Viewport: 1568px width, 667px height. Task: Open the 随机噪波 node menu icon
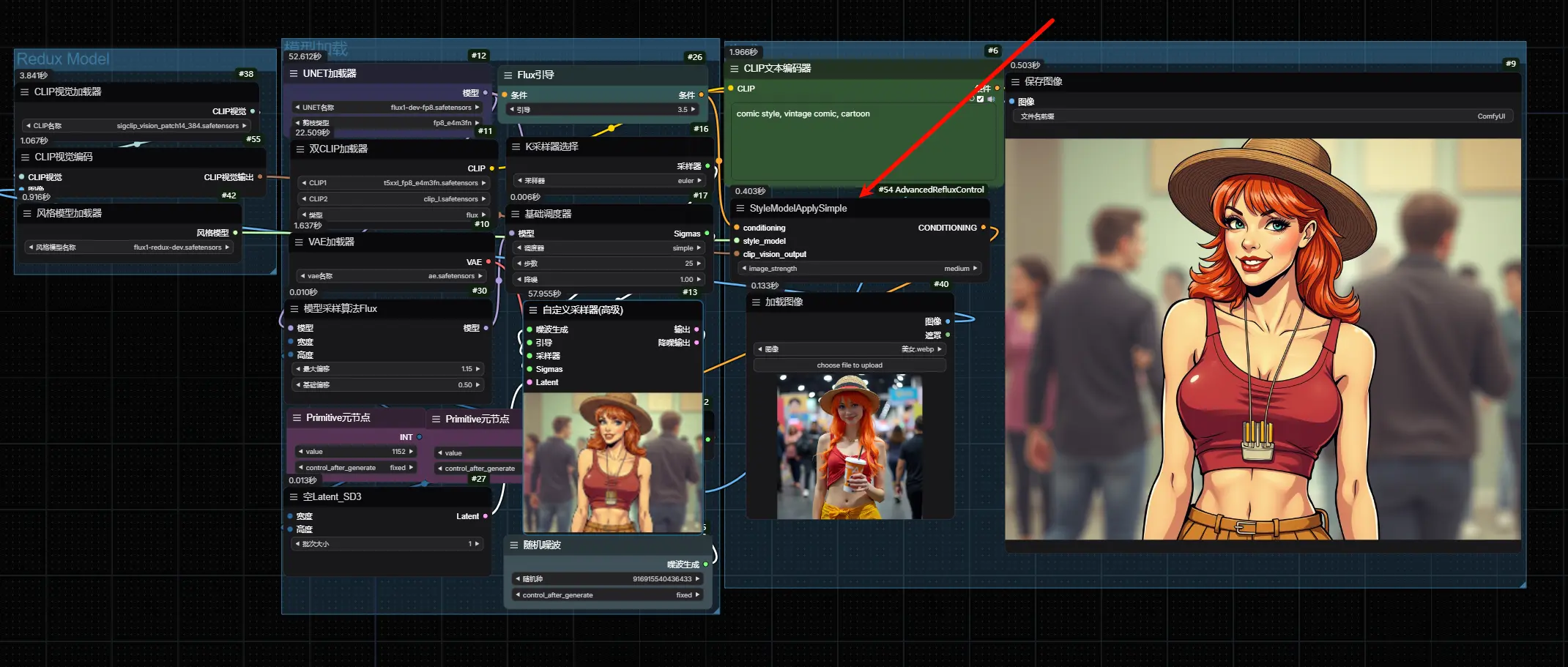513,545
